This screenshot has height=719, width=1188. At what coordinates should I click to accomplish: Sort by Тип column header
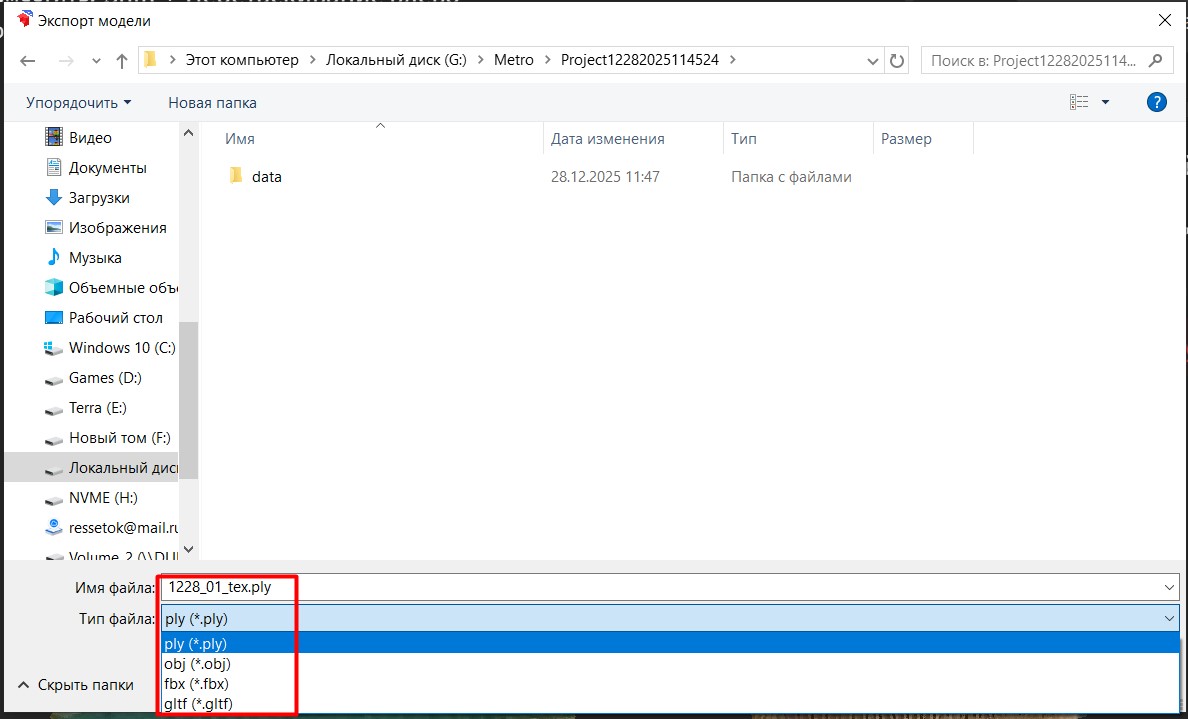point(744,139)
